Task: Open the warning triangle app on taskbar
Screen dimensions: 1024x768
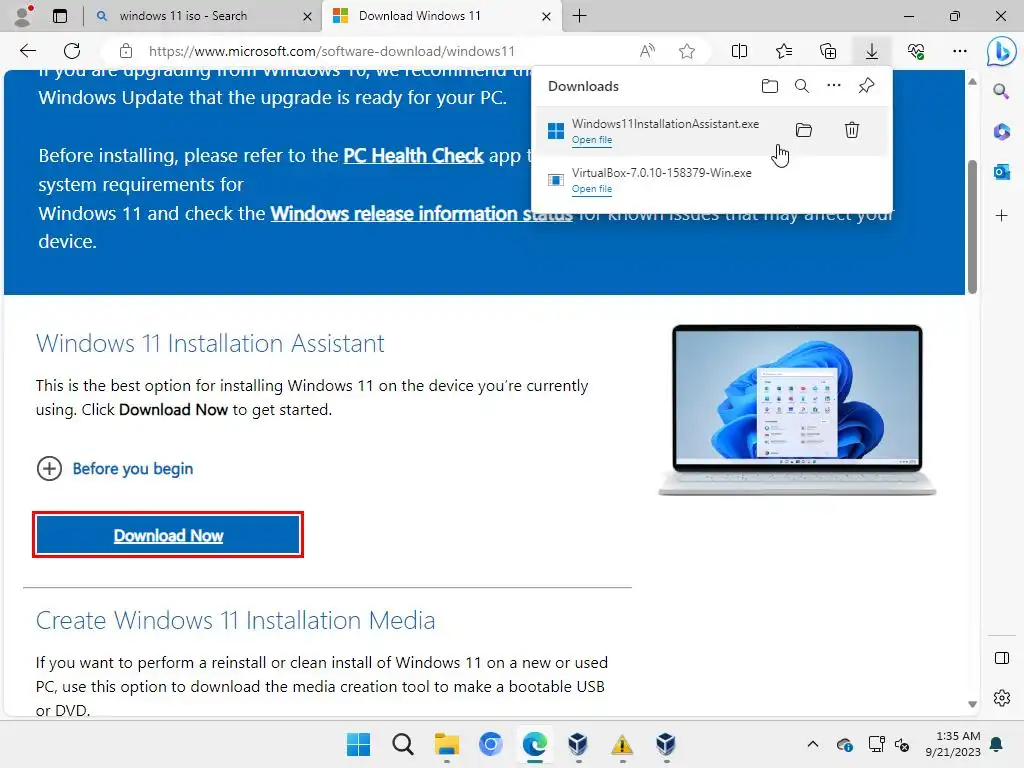Action: (x=622, y=744)
